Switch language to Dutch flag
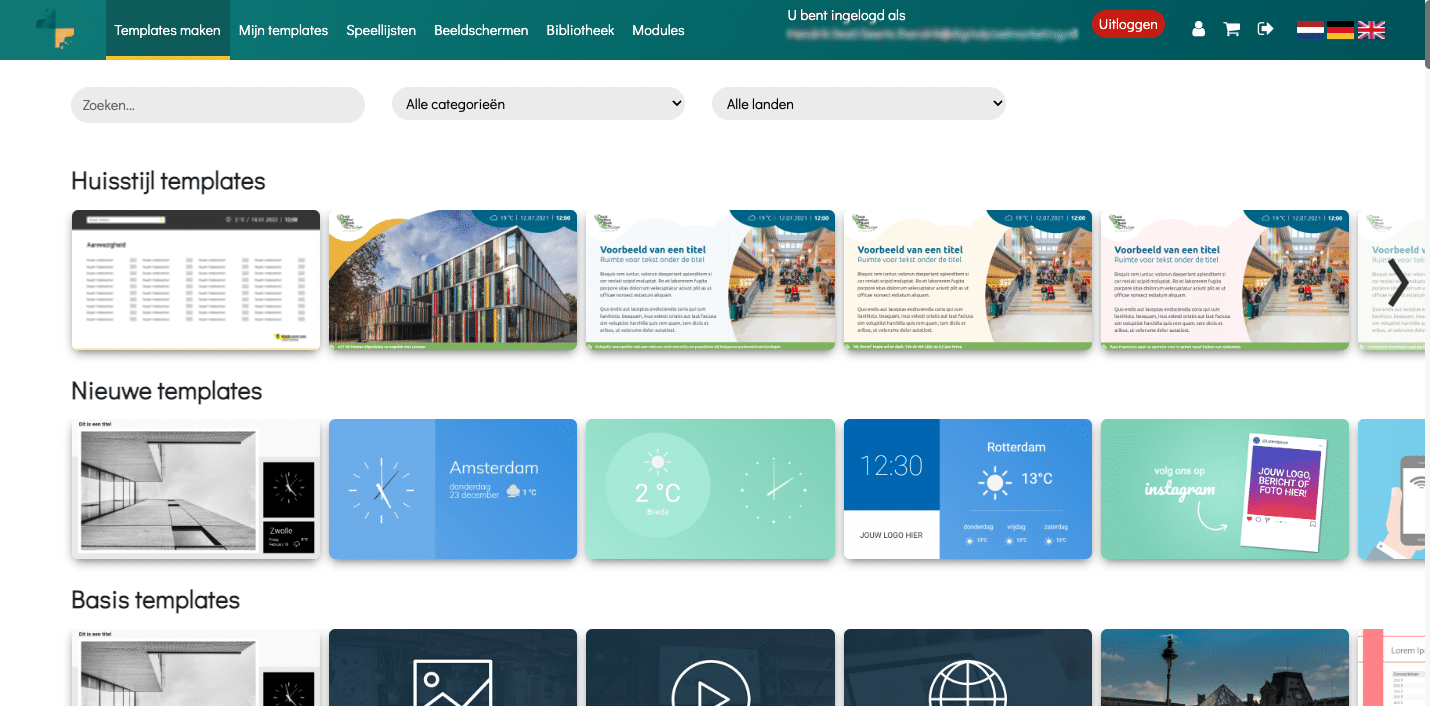 pyautogui.click(x=1310, y=30)
